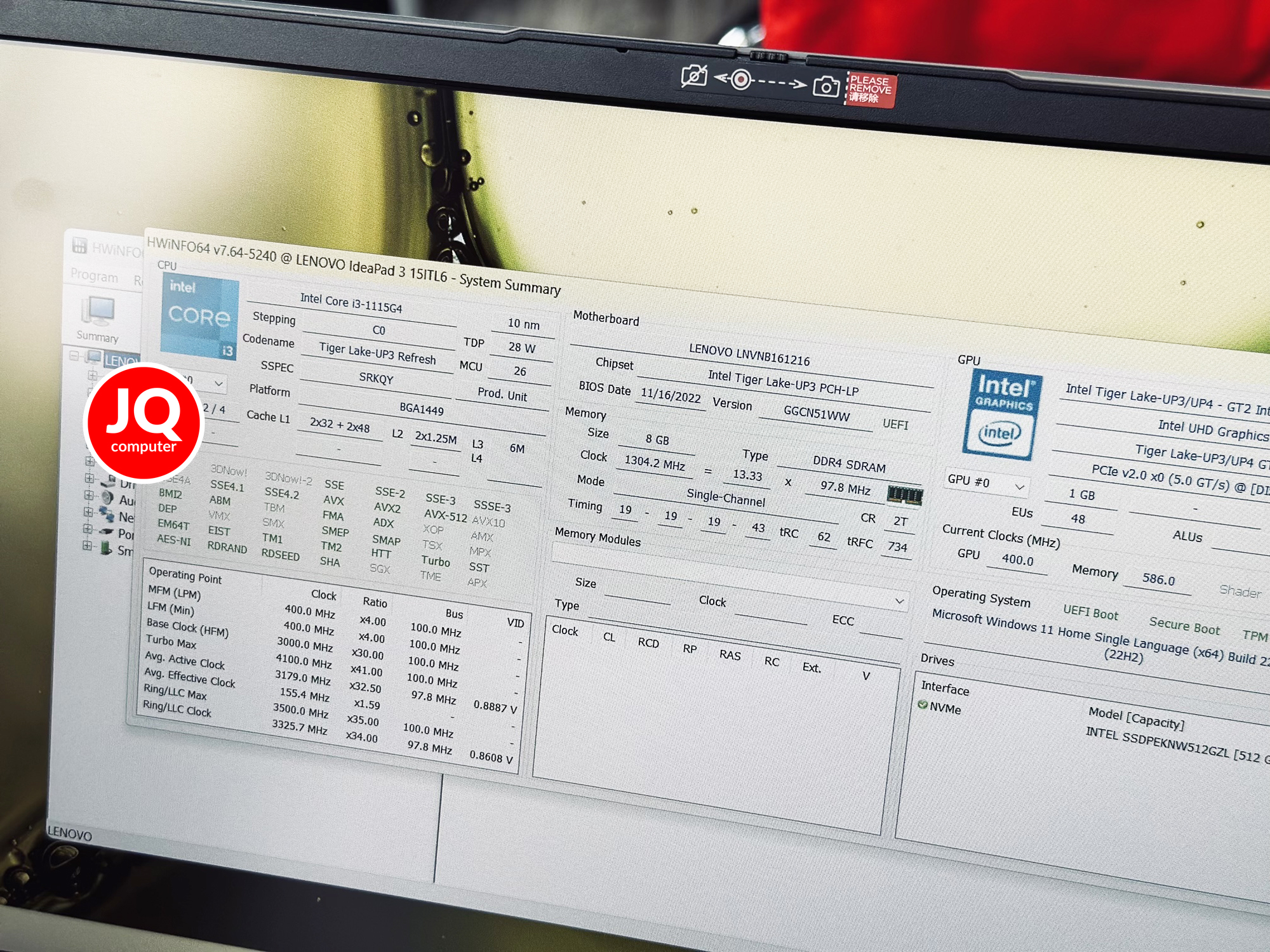Click the HWiNFO app icon in the main window title bar
The height and width of the screenshot is (952, 1270).
[79, 245]
